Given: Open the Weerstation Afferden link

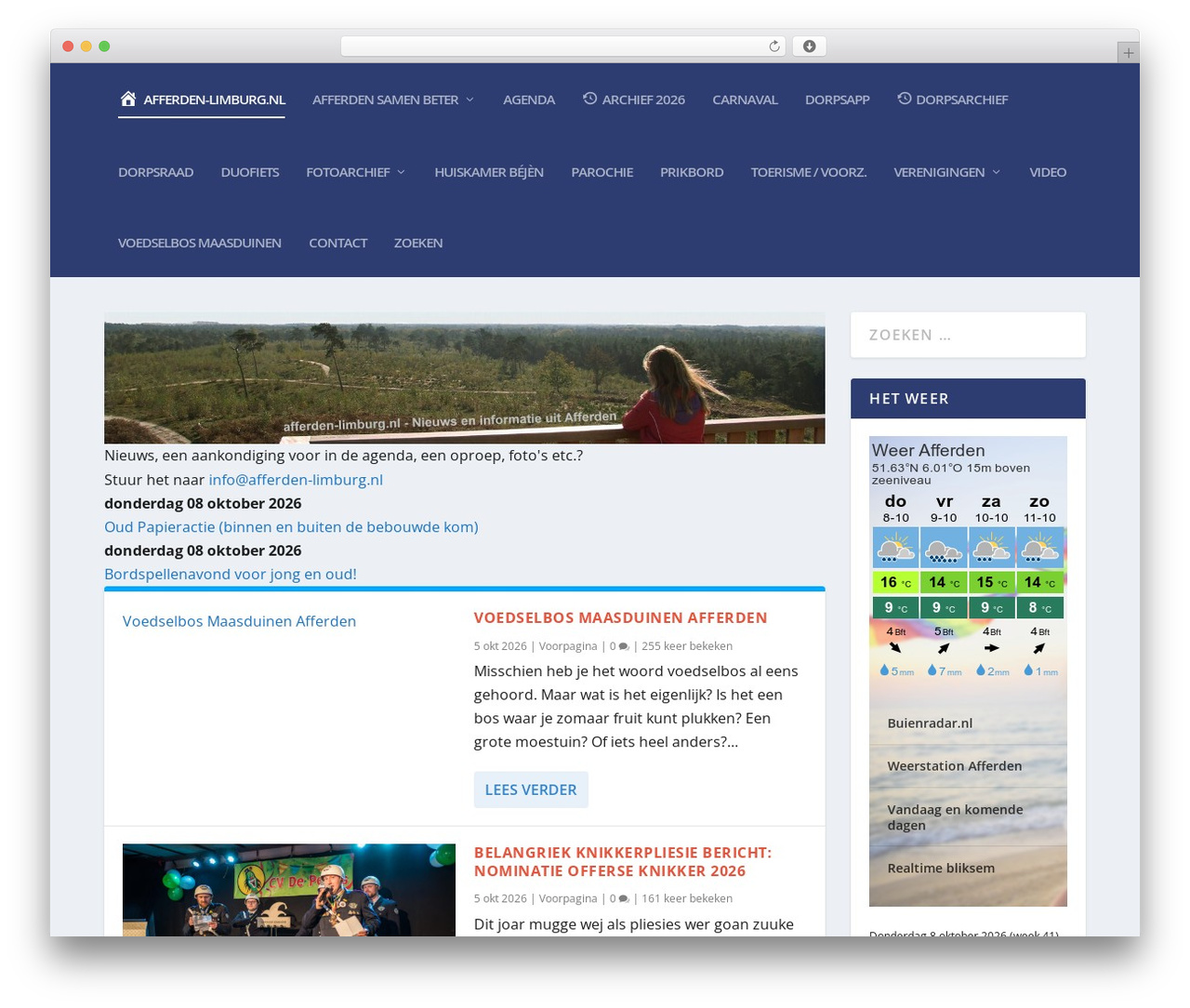Looking at the screenshot, I should pyautogui.click(x=955, y=766).
